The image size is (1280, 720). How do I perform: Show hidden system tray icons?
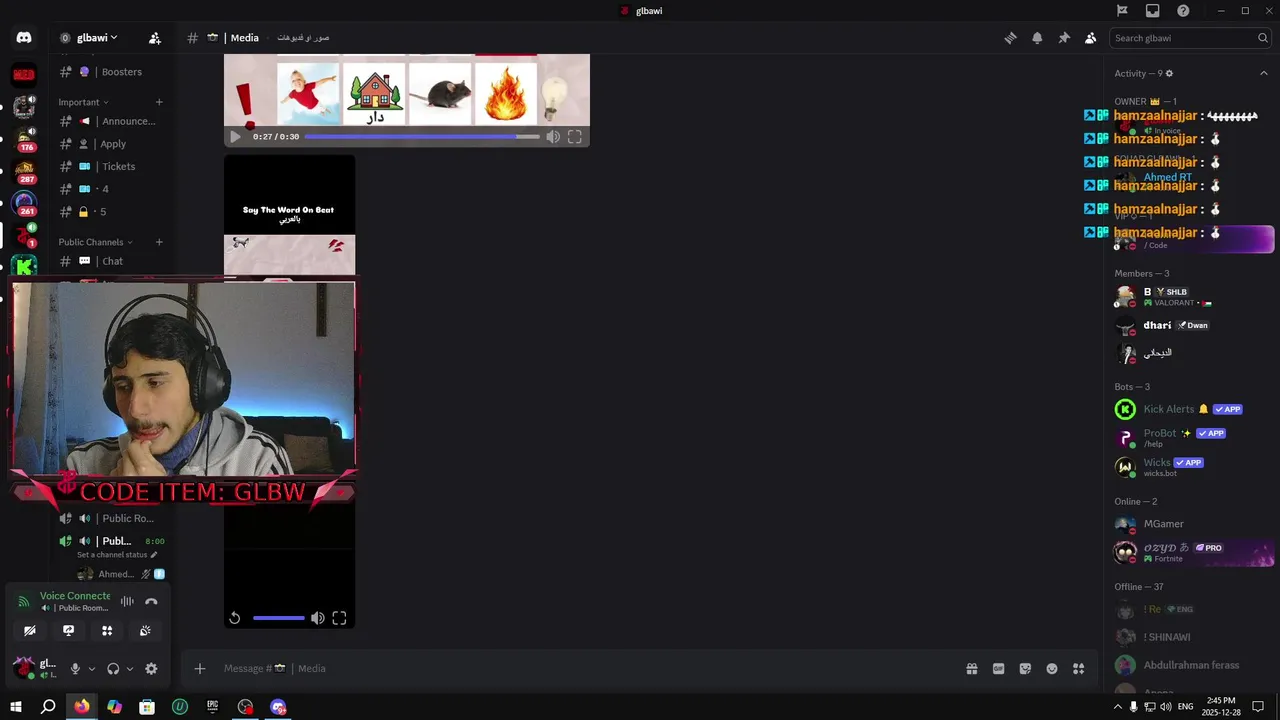tap(1117, 707)
